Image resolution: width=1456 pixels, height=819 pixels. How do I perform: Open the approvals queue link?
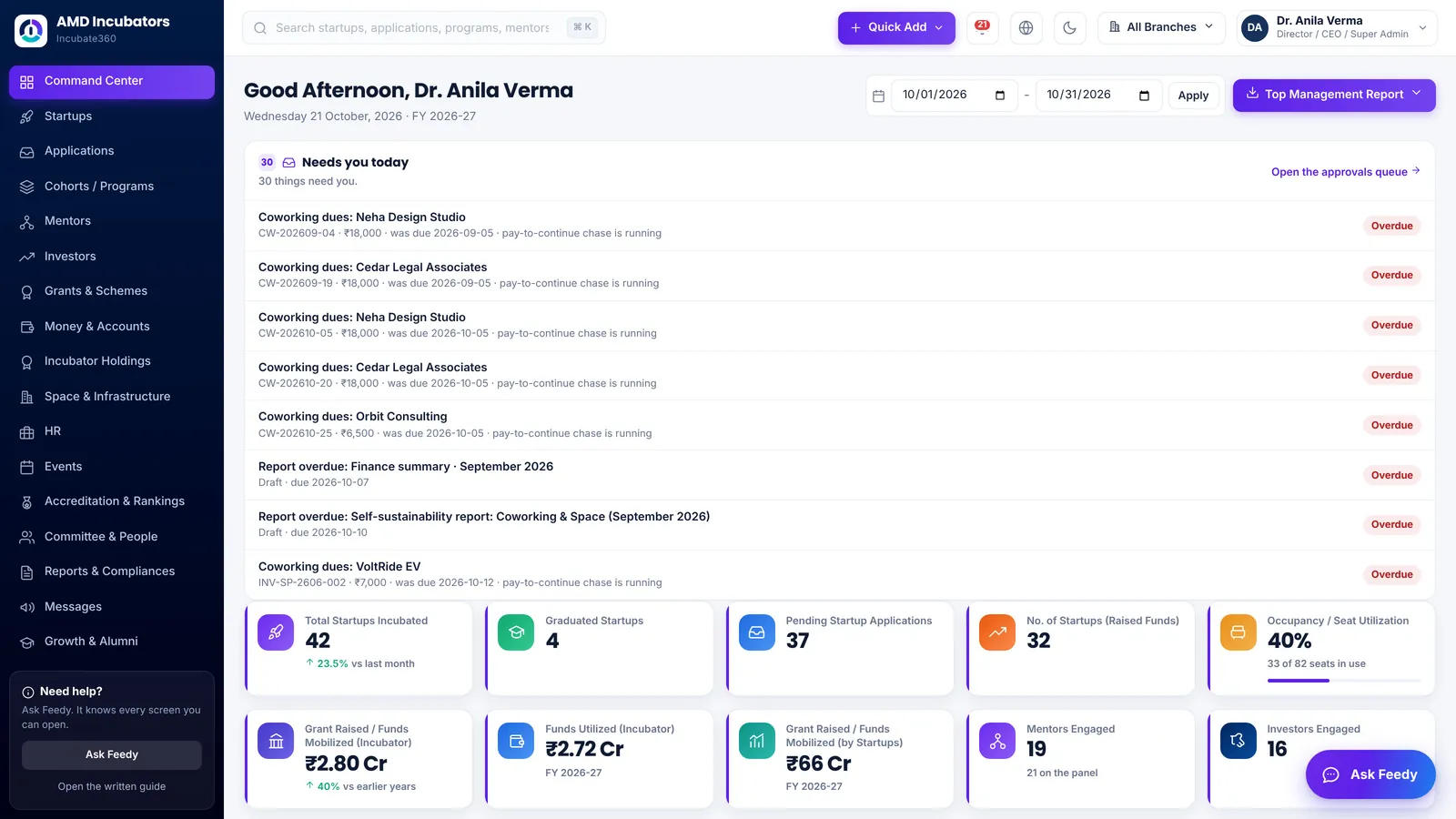1346,172
